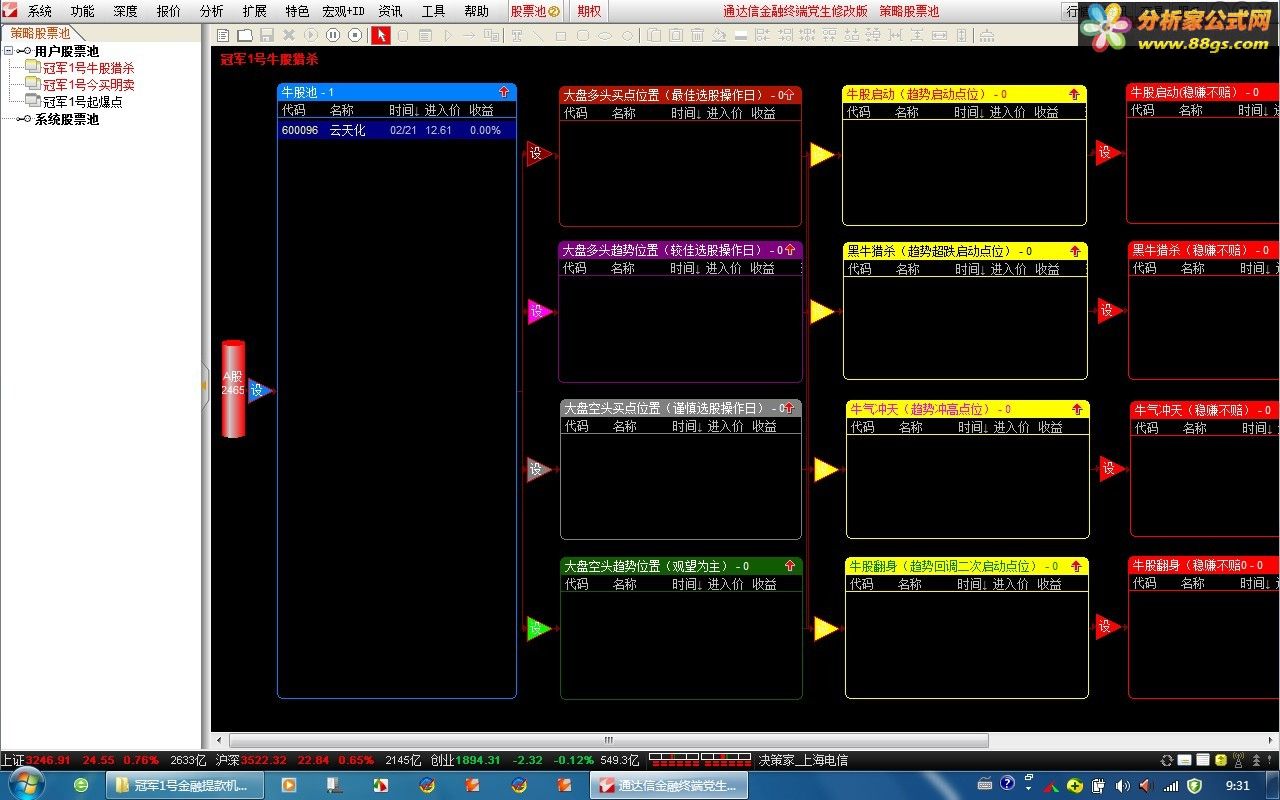This screenshot has height=800, width=1280.
Task: Click the run play toolbar button
Action: pos(311,35)
